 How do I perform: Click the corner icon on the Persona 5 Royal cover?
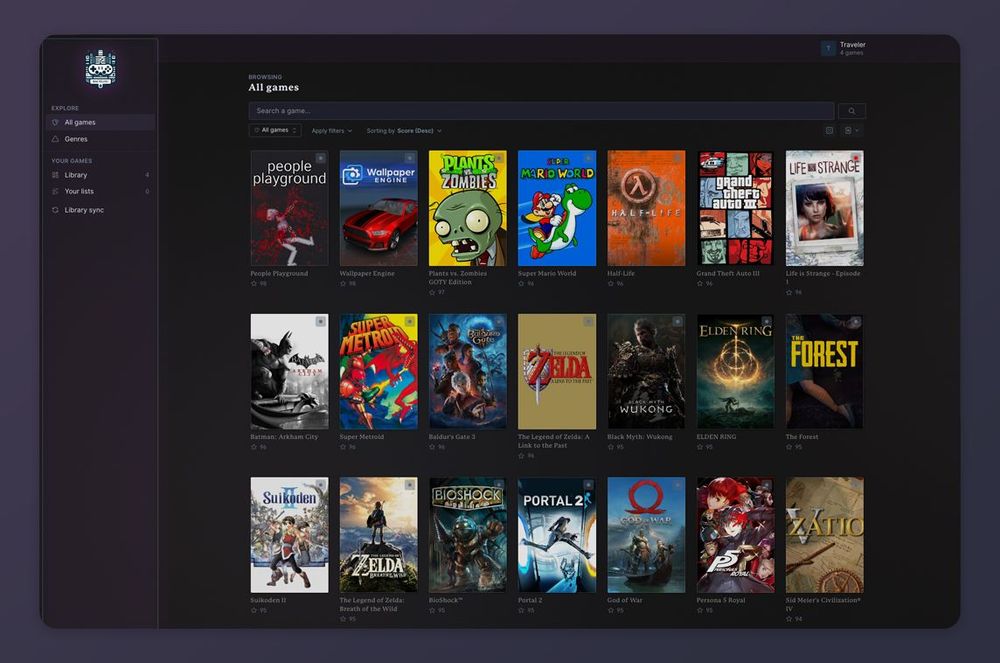coord(767,485)
